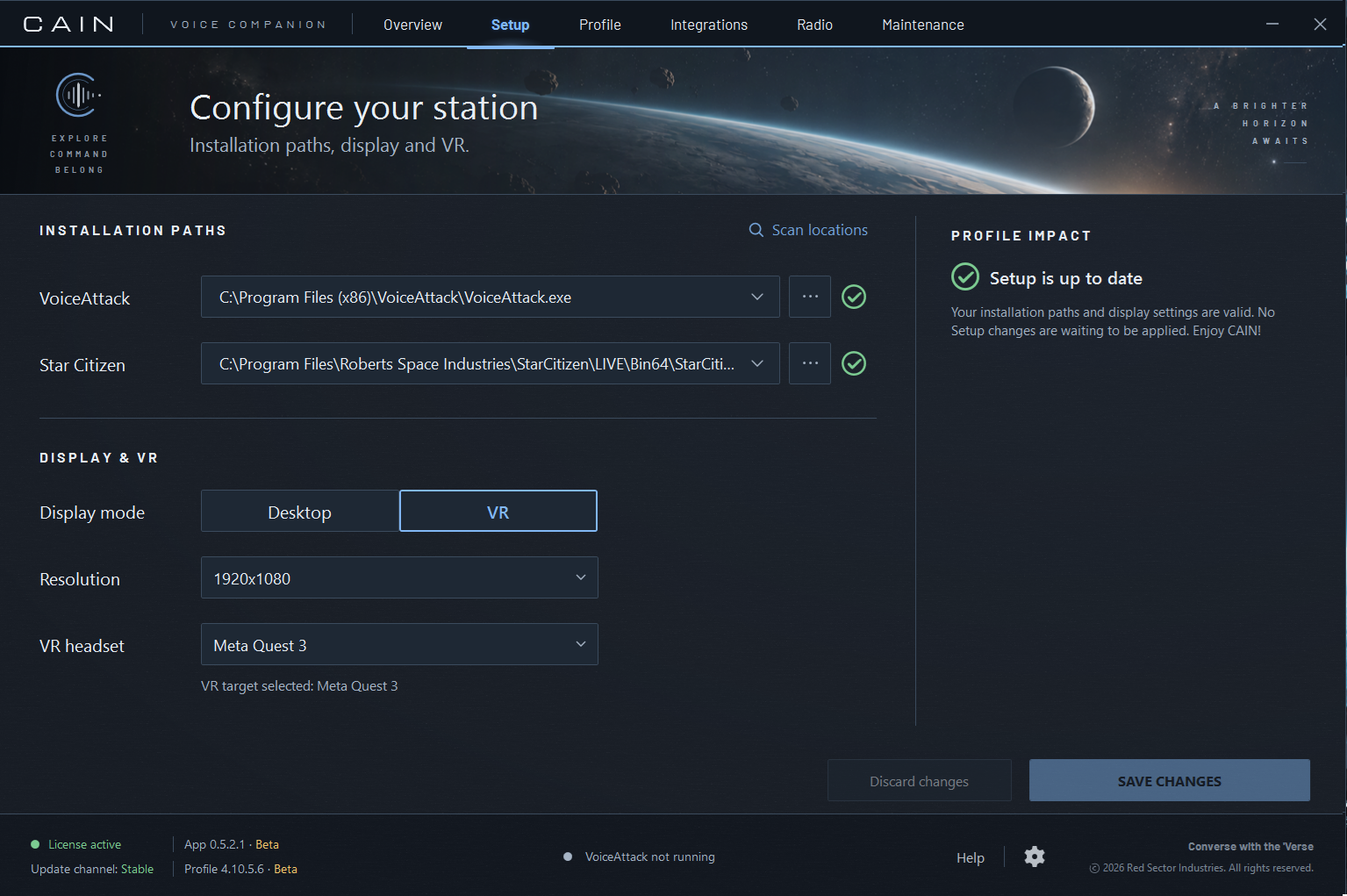1347x896 pixels.
Task: Click the Setup is up to date checkmark
Action: click(x=965, y=277)
